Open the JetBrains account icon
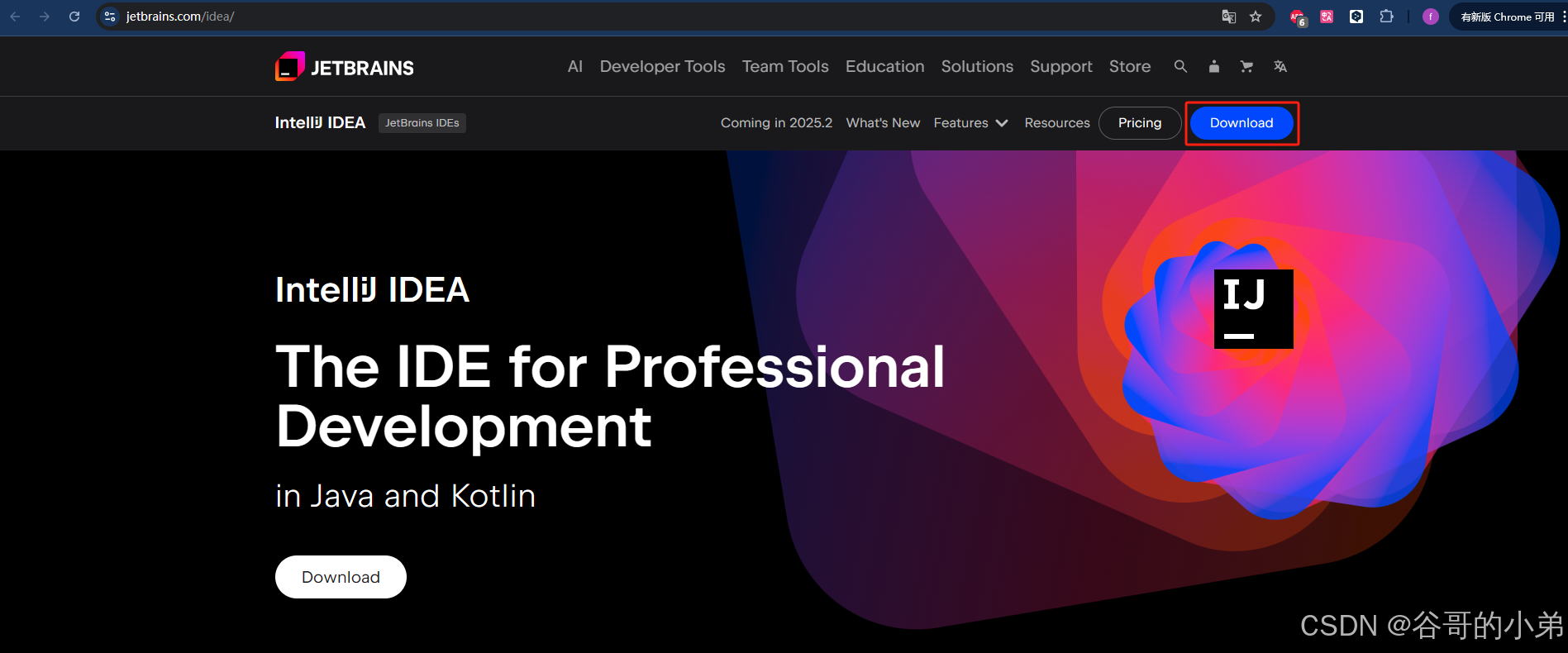This screenshot has width=1568, height=653. click(x=1214, y=66)
